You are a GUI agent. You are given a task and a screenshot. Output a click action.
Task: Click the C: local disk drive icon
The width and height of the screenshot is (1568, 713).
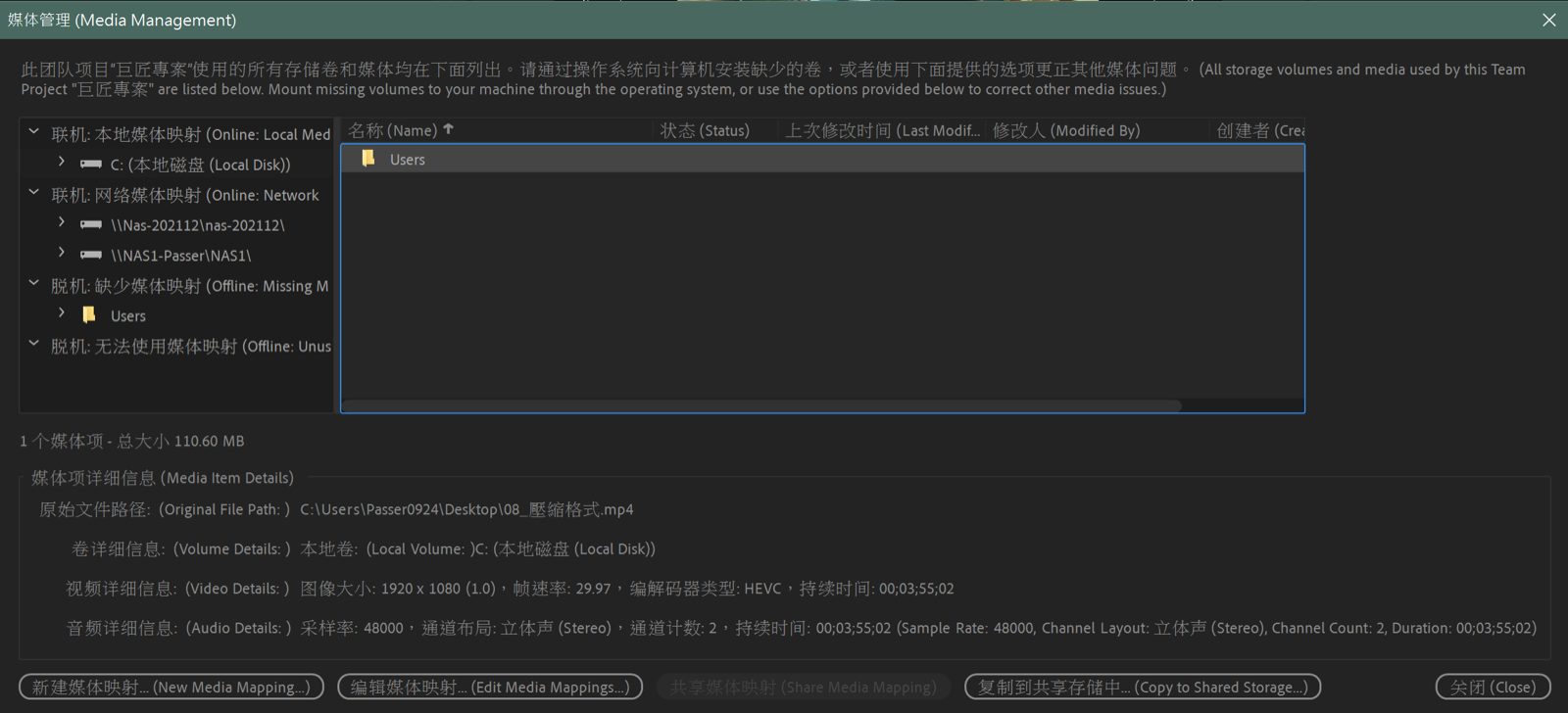(x=91, y=164)
